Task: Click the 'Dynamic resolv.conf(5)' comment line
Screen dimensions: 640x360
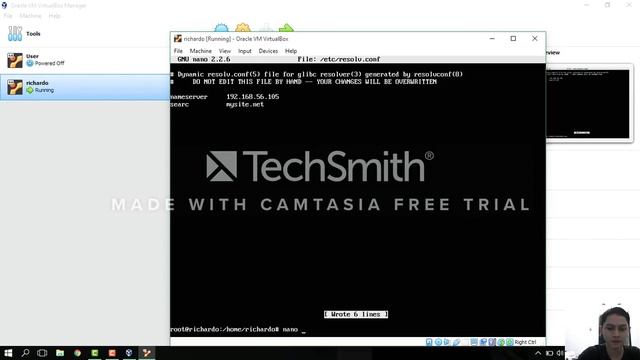Action: (x=317, y=74)
